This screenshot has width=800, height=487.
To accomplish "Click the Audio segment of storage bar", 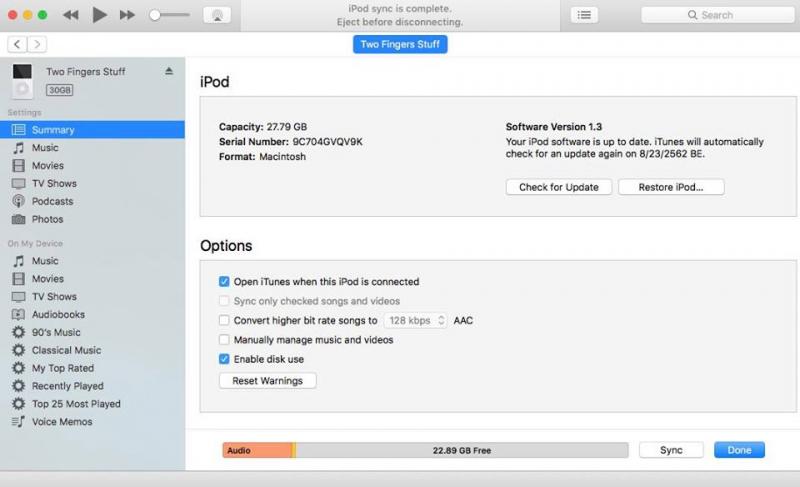I will coord(257,450).
